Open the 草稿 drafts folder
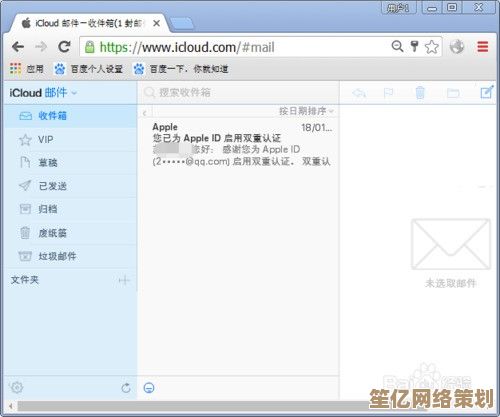This screenshot has width=500, height=417. coord(71,163)
